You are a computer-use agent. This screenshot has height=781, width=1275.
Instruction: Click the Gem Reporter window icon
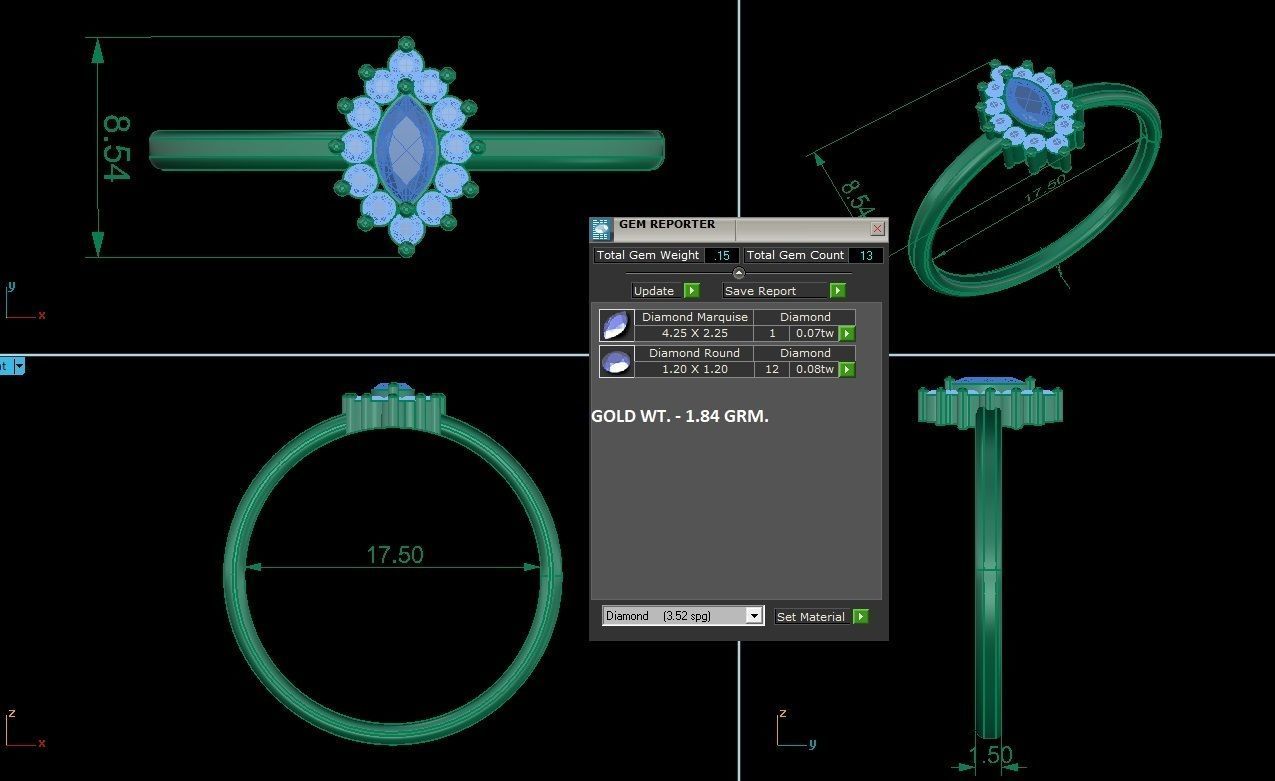601,229
